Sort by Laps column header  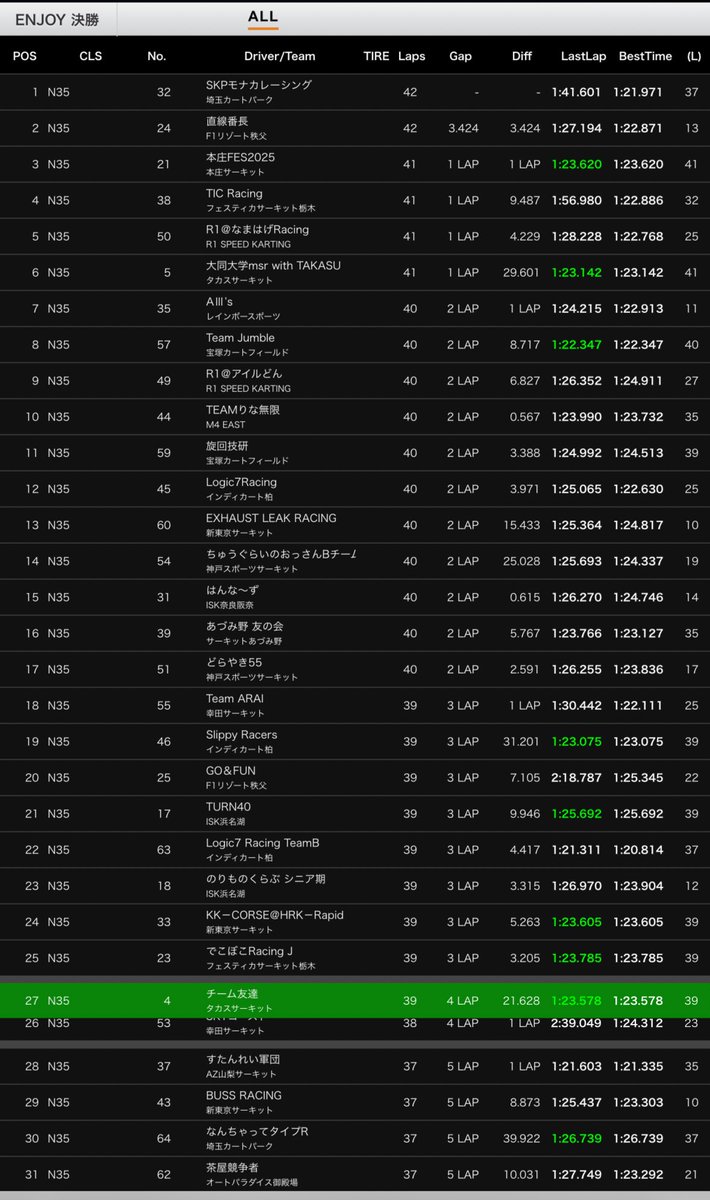(412, 56)
